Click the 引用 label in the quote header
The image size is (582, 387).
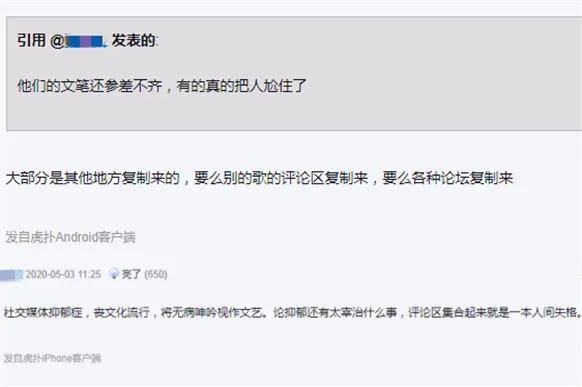coord(32,40)
